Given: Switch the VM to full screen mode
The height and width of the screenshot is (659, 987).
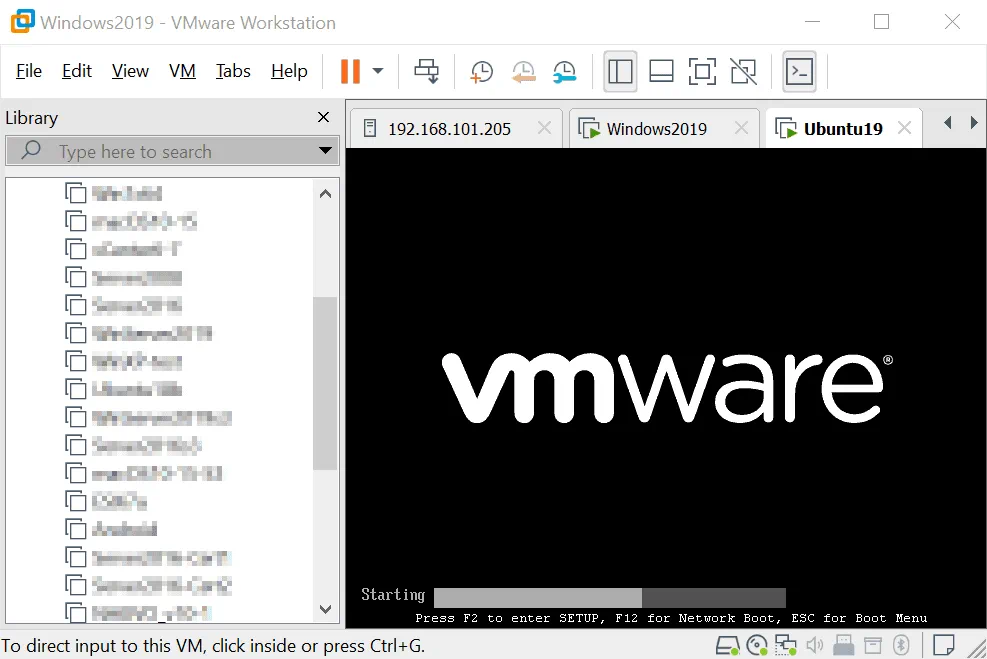Looking at the screenshot, I should tap(703, 71).
